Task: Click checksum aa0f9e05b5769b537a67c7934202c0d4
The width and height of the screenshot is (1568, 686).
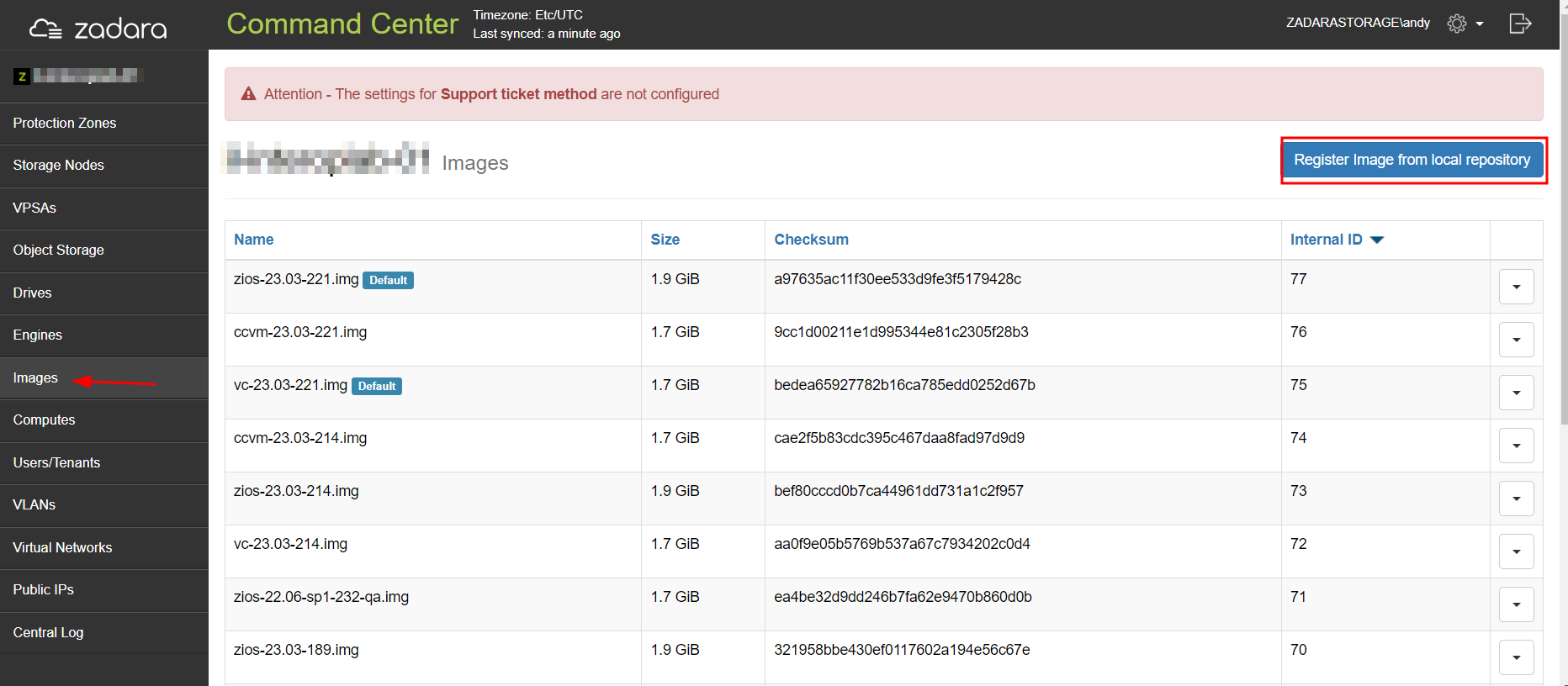Action: [x=902, y=544]
